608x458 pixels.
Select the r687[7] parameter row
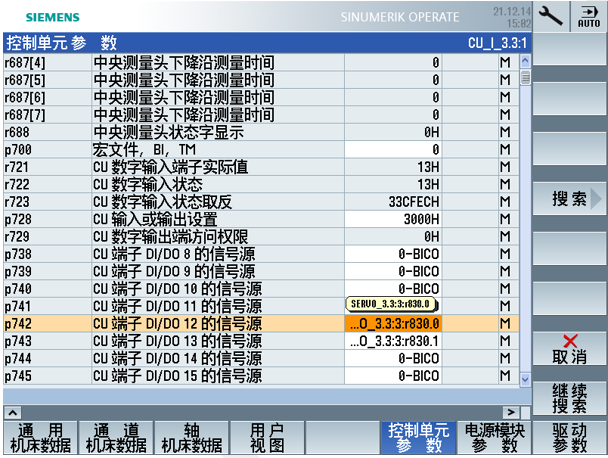click(261, 115)
